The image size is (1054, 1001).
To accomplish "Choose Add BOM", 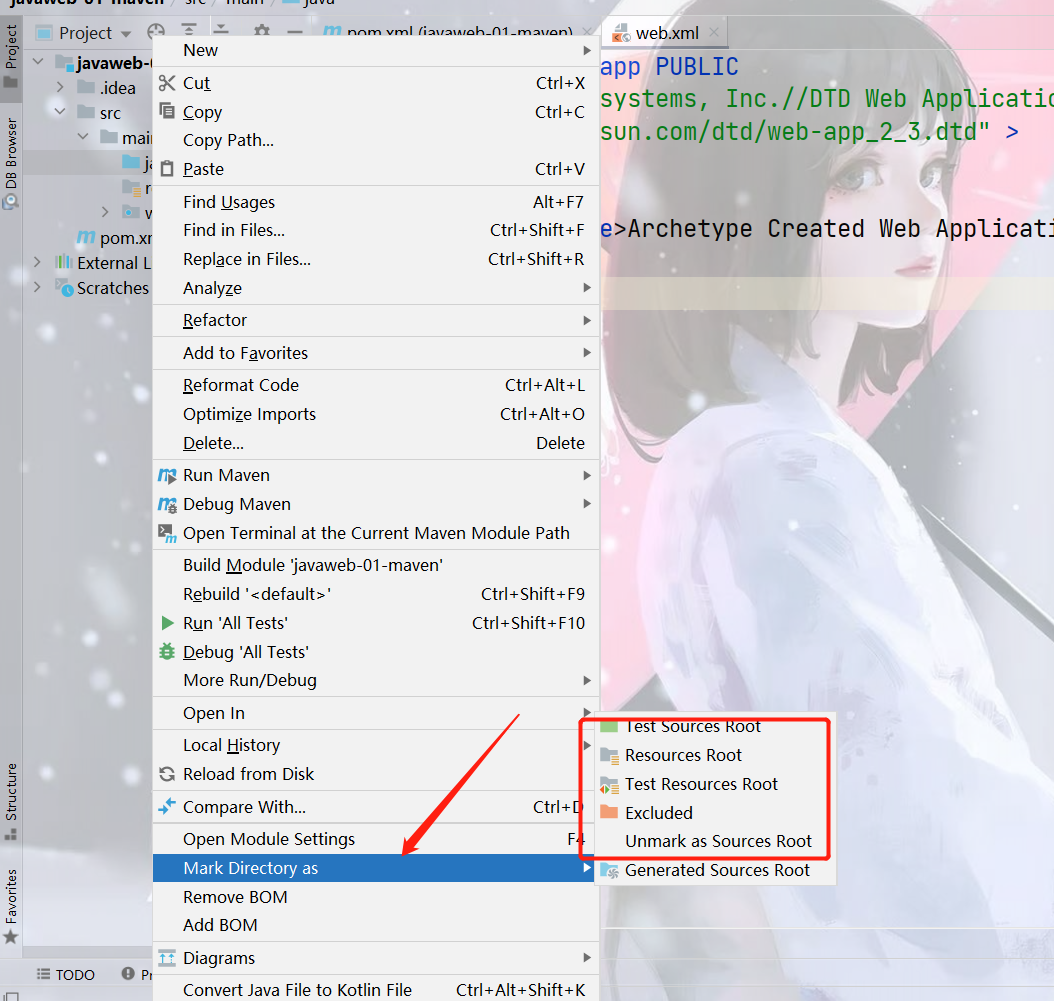I will click(375, 926).
